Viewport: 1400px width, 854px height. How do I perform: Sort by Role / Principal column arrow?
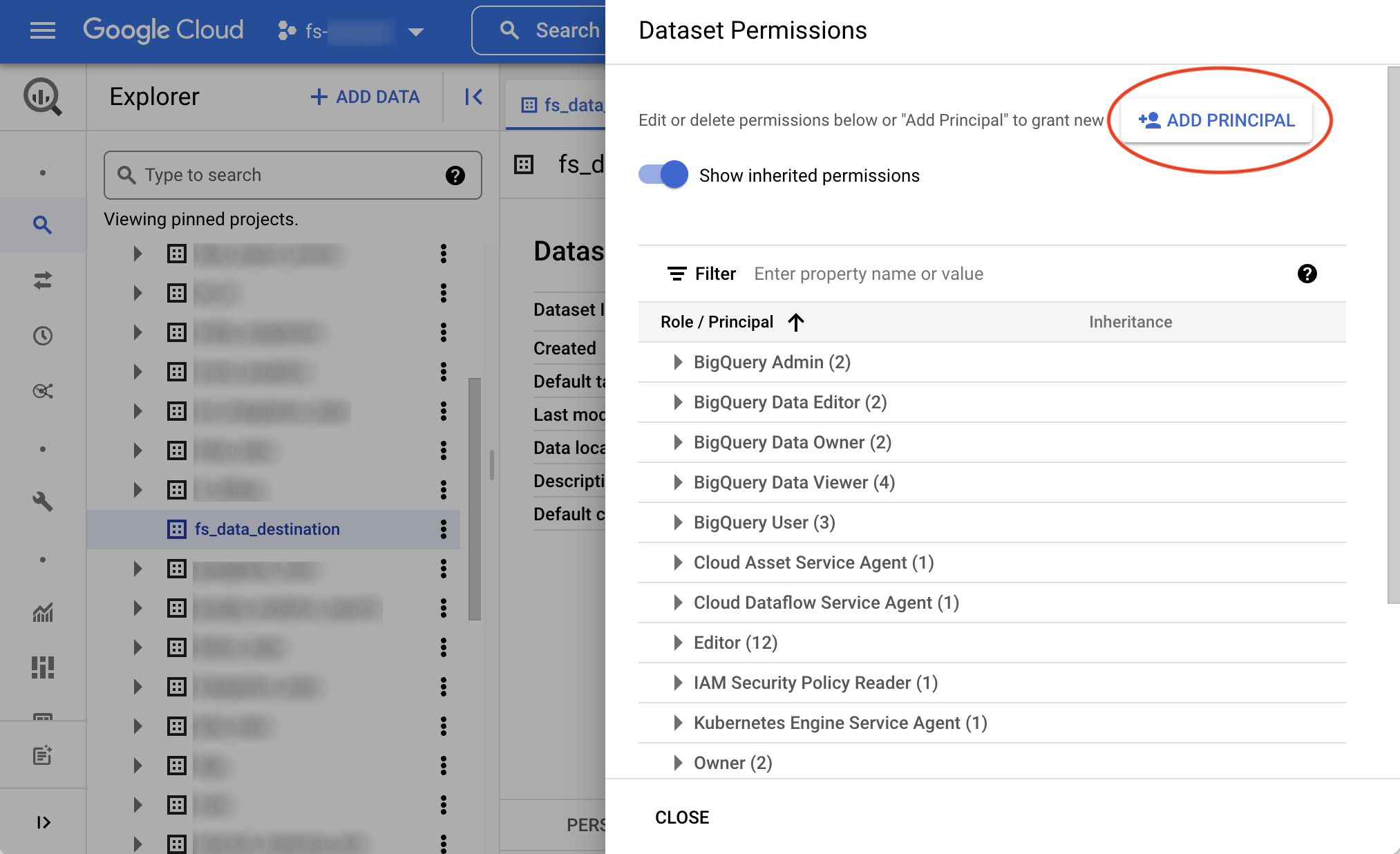(x=796, y=322)
